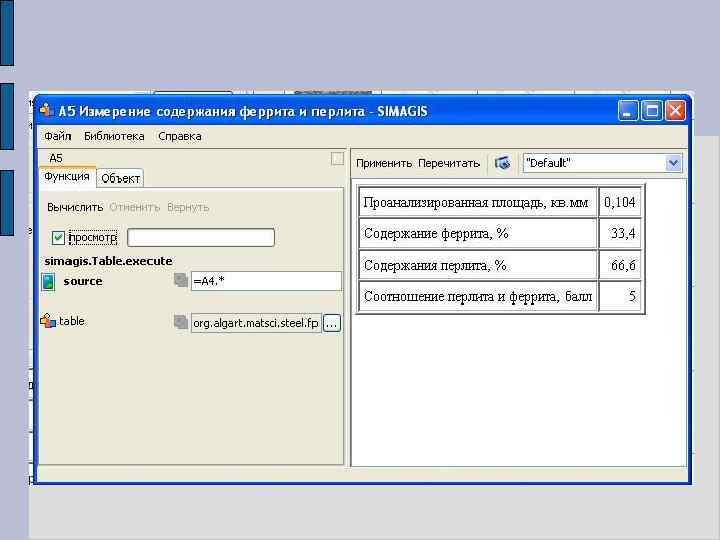Minimize the SIMAGIS window
This screenshot has width=720, height=540.
pos(627,111)
